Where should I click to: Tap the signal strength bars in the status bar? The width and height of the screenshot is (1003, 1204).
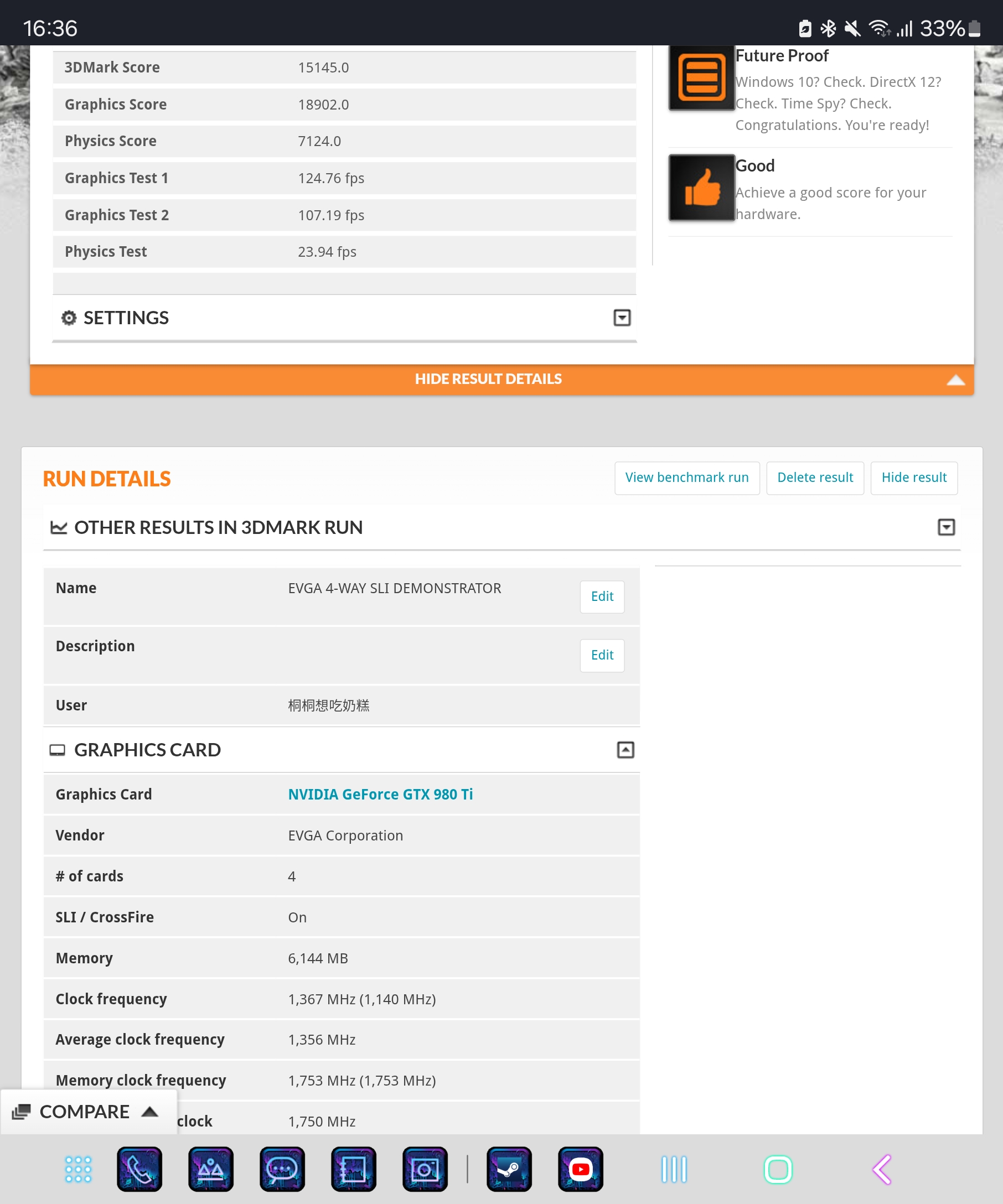(904, 28)
